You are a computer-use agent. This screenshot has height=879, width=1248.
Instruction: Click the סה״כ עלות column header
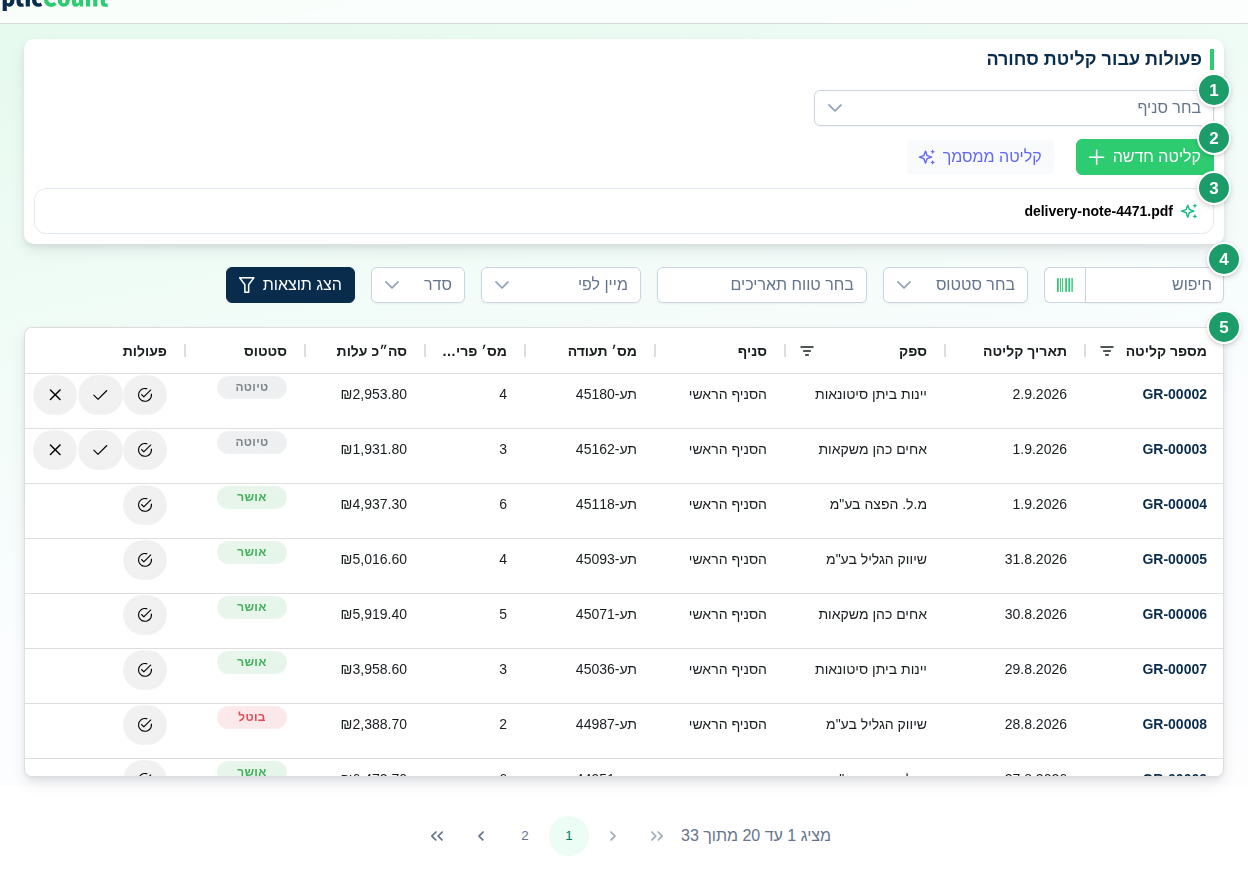[x=371, y=351]
